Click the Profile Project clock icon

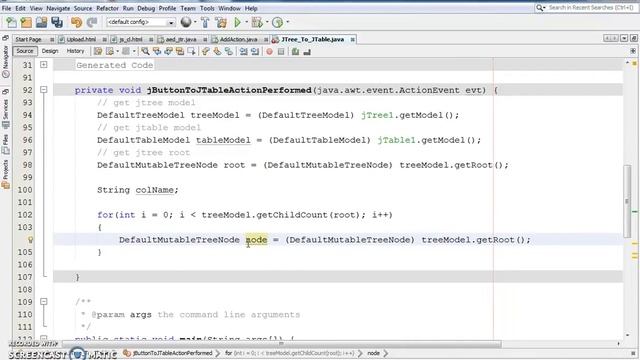click(278, 22)
